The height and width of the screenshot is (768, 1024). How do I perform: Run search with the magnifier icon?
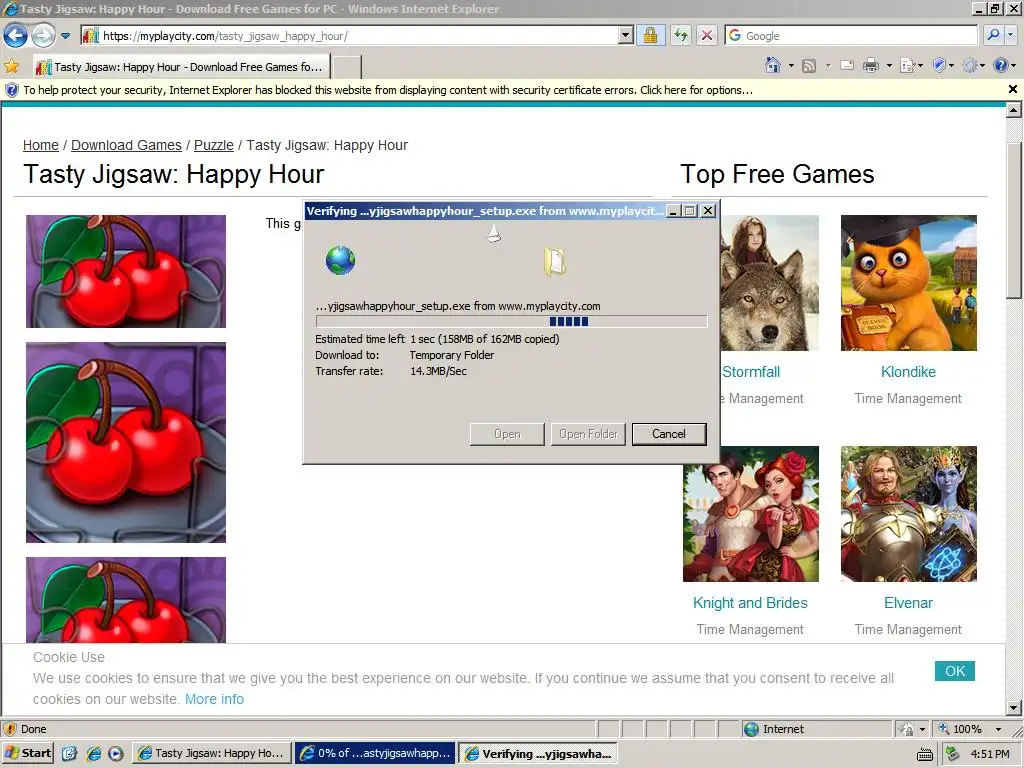[993, 35]
